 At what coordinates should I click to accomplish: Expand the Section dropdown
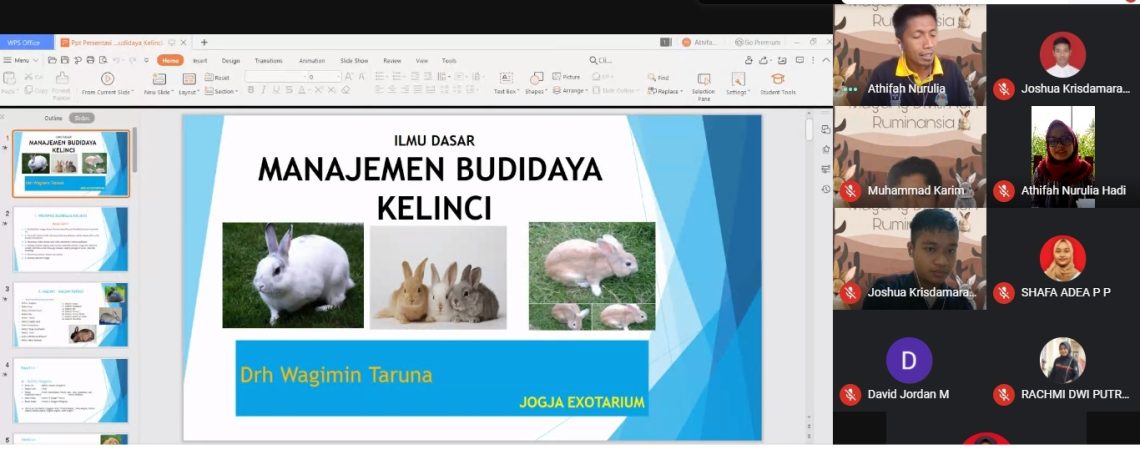(x=221, y=92)
